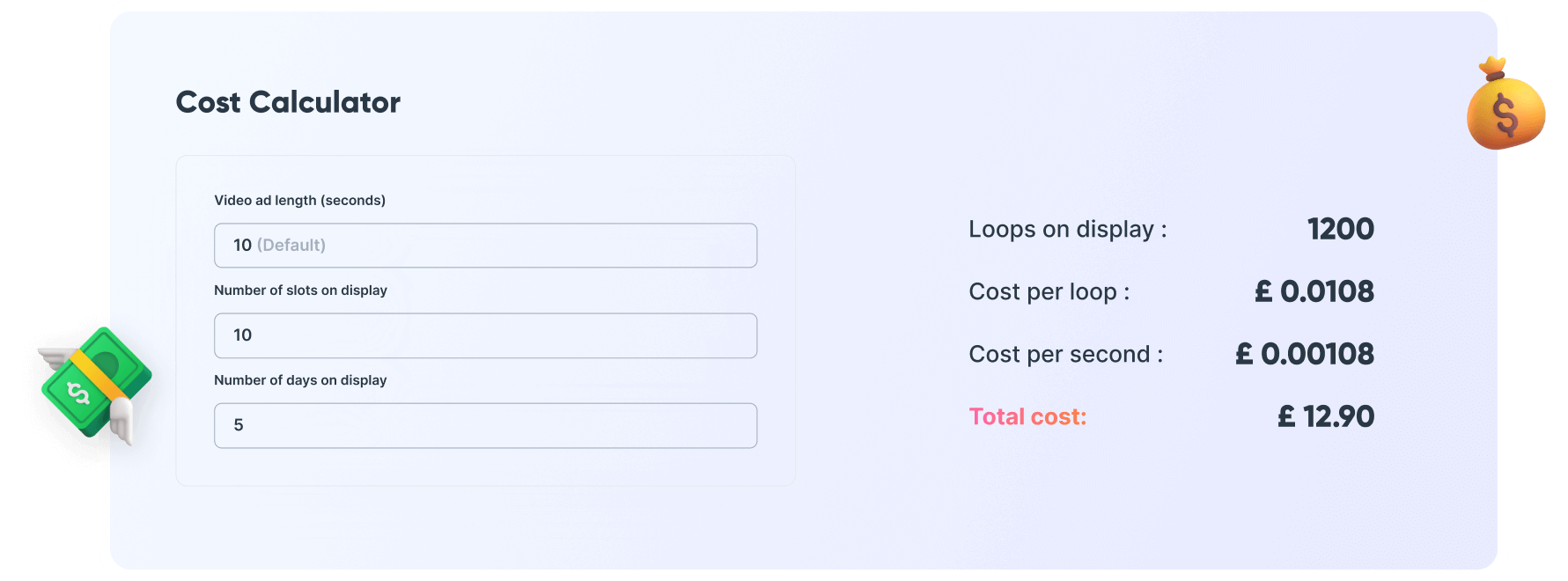Click the pink 'Total cost:' label

(1027, 417)
